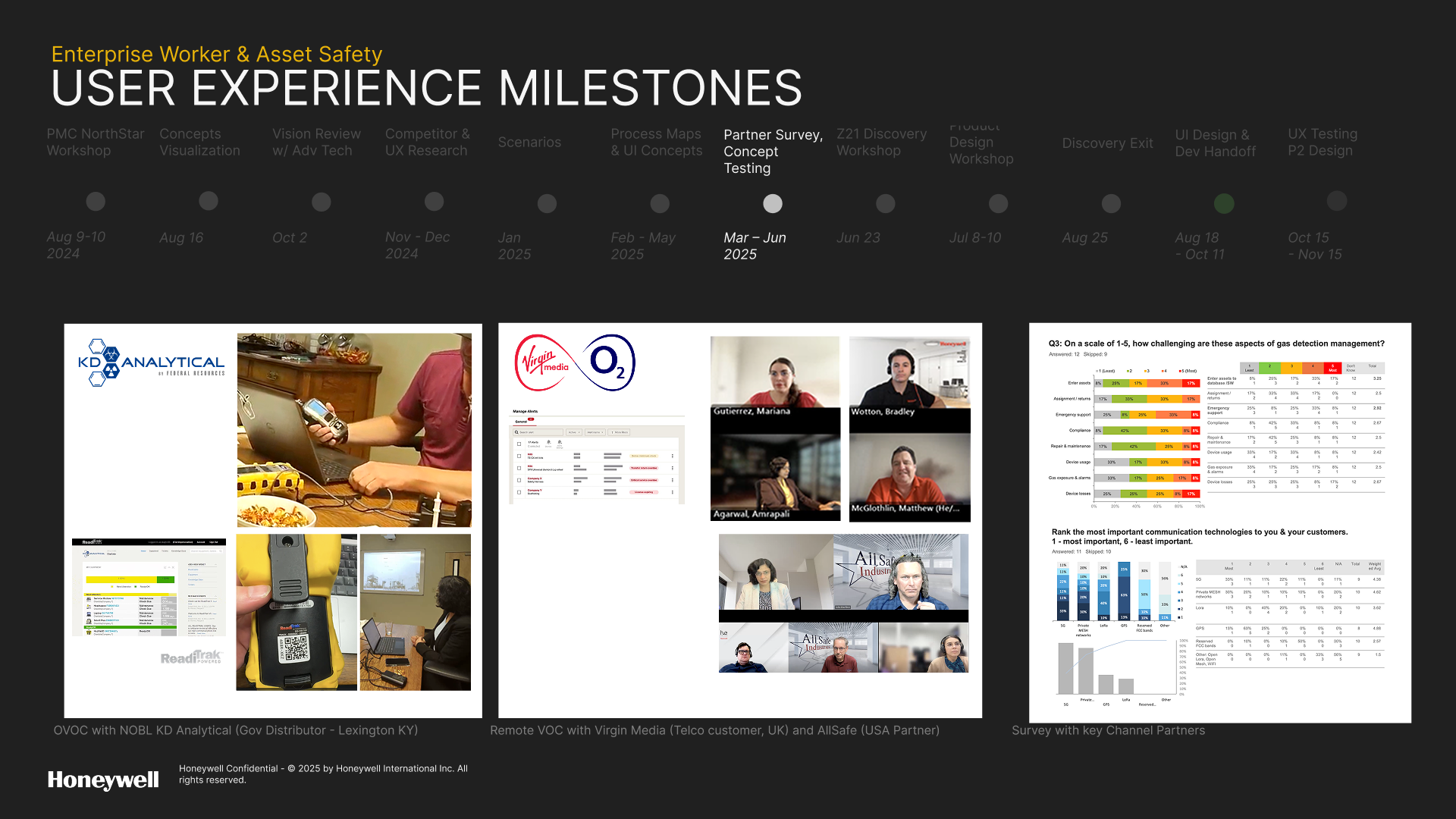
Task: Open the Wotton, Bradley video thumbnail
Action: (909, 377)
